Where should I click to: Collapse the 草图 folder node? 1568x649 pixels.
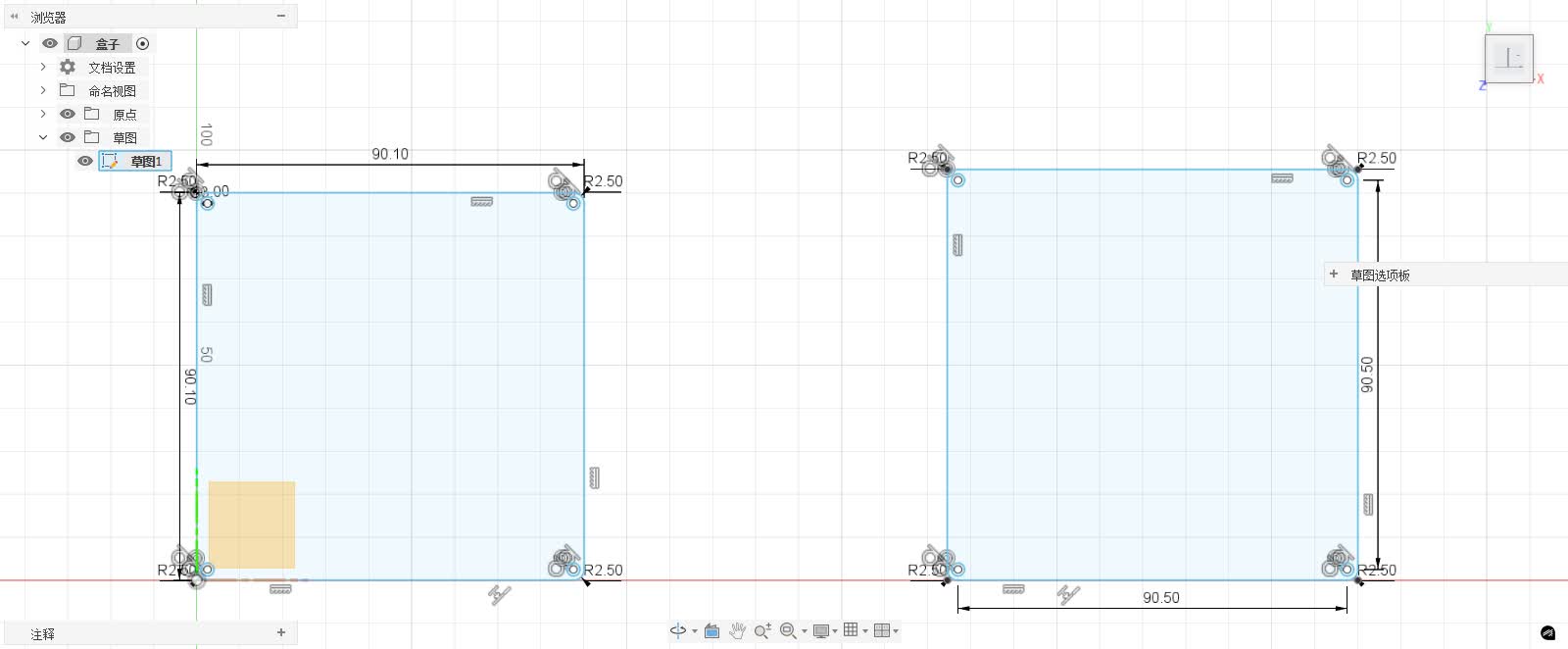pos(43,137)
